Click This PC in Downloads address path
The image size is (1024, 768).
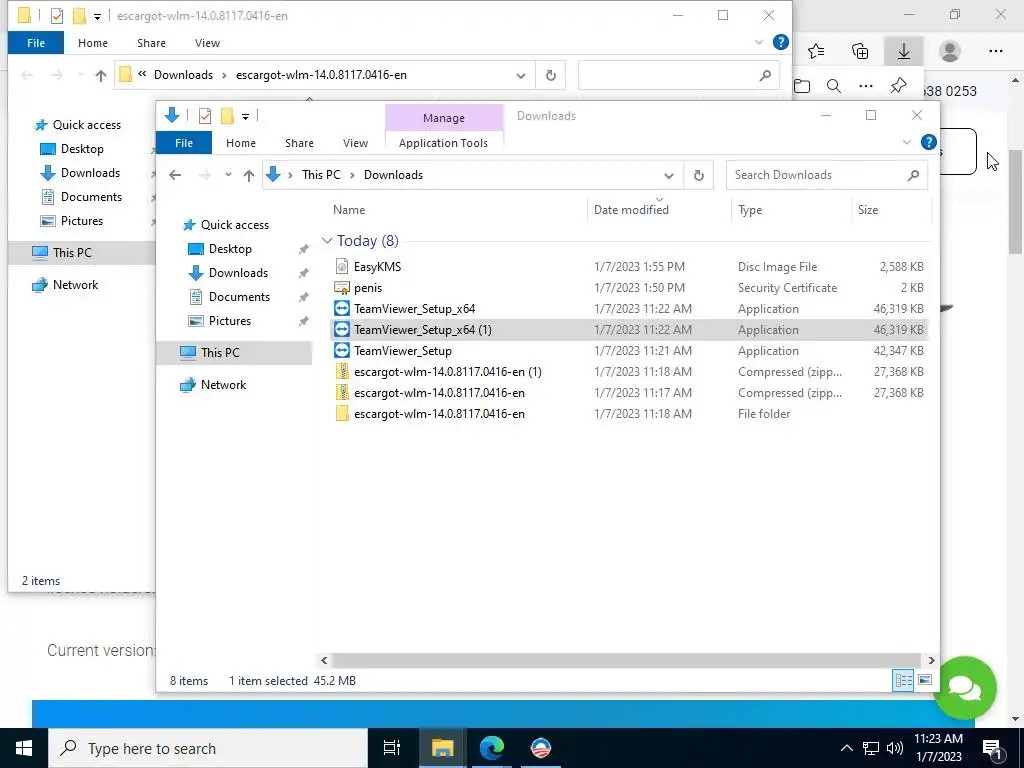[321, 175]
